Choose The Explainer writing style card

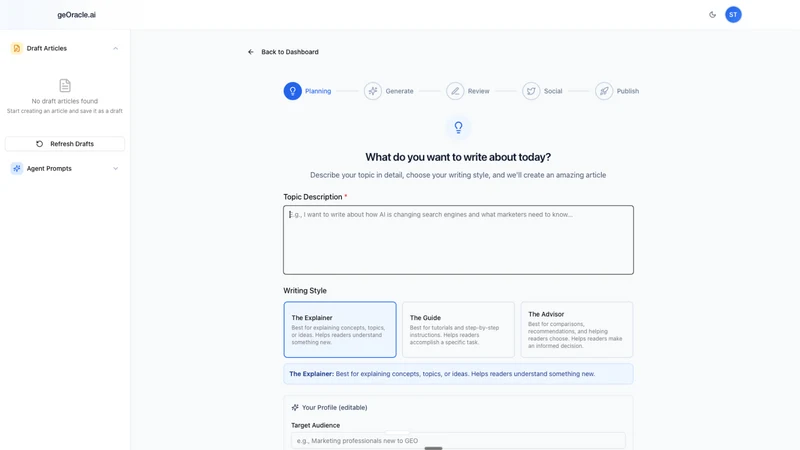point(340,330)
